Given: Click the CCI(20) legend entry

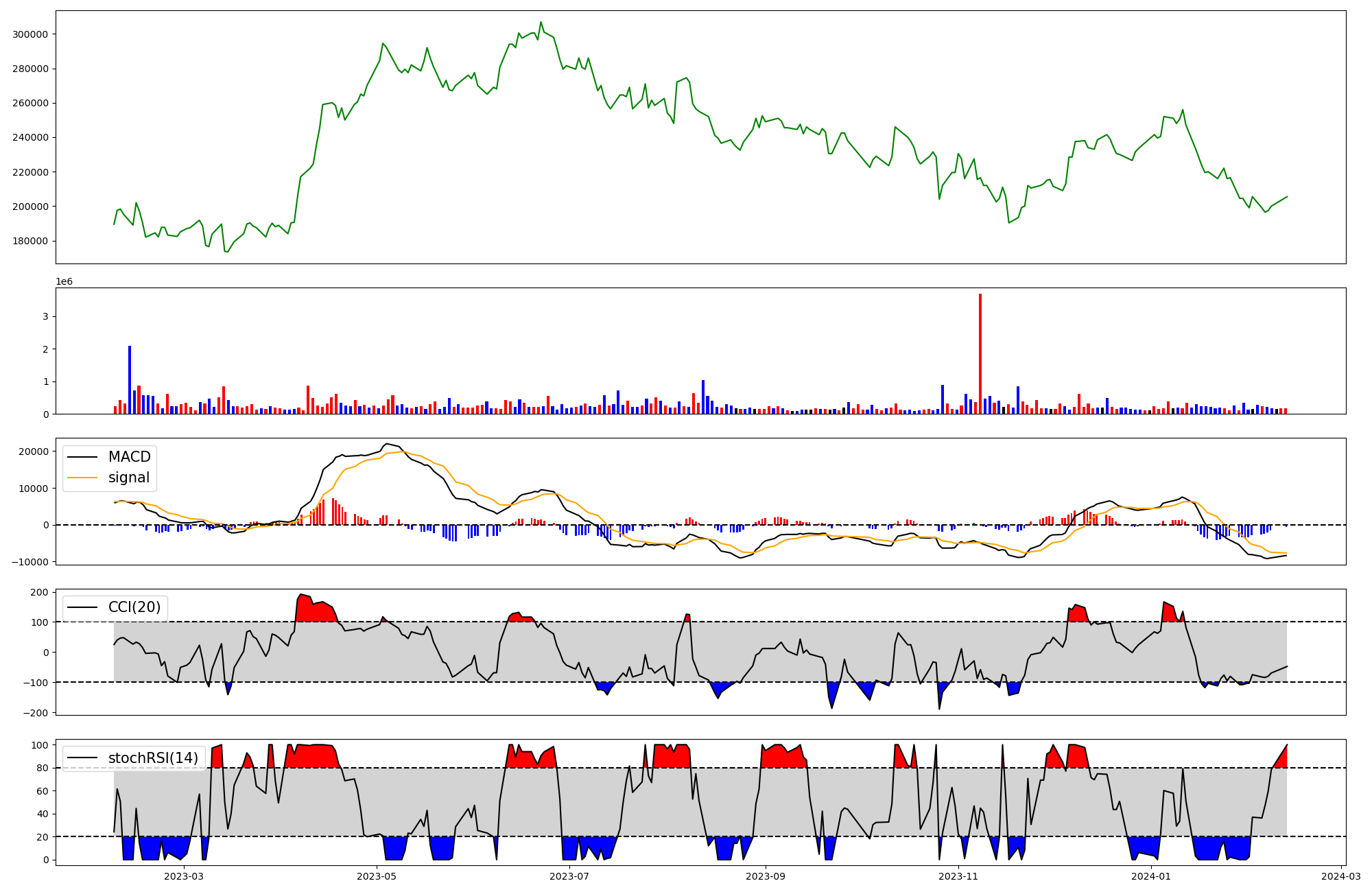Looking at the screenshot, I should pyautogui.click(x=134, y=607).
